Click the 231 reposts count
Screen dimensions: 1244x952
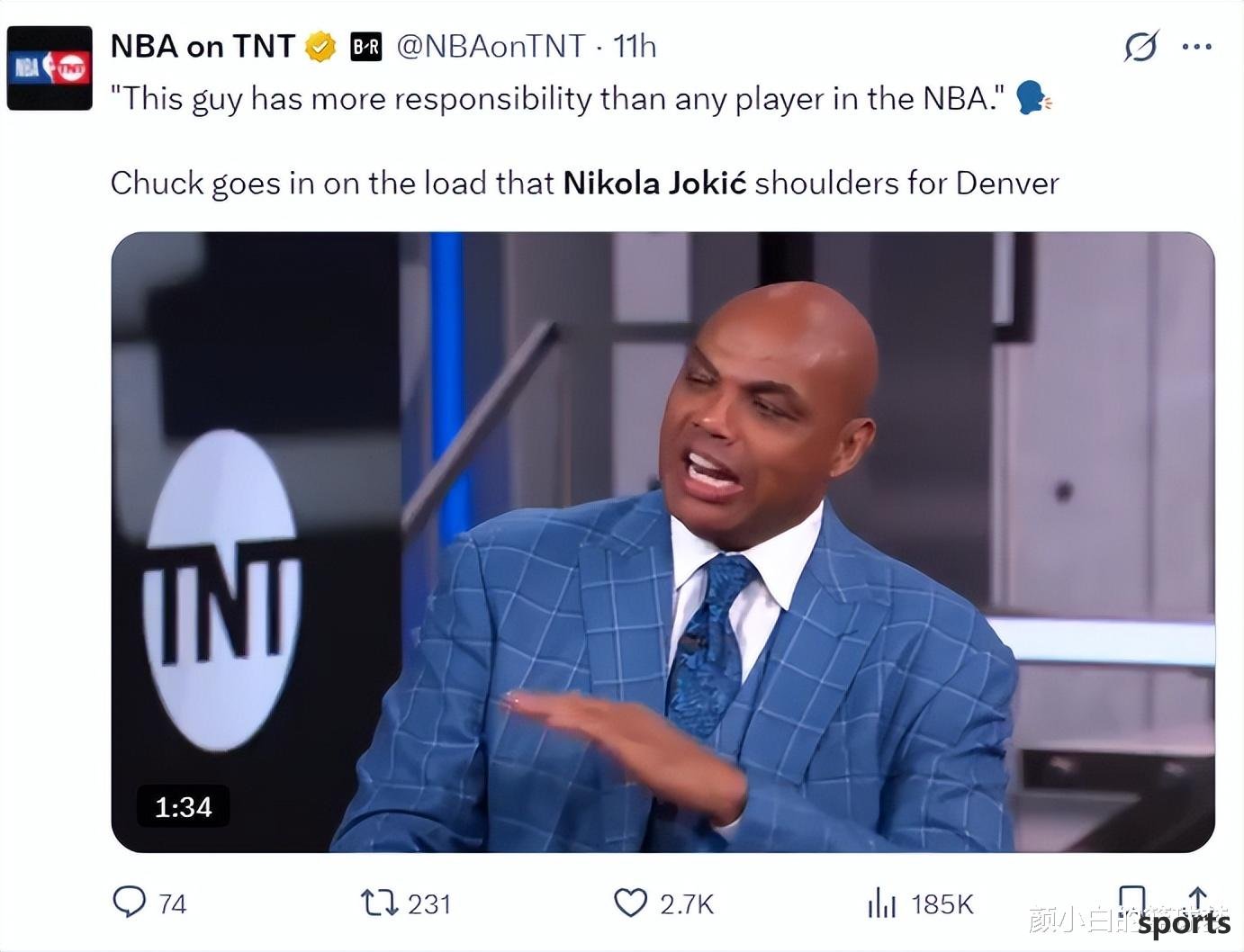click(429, 903)
